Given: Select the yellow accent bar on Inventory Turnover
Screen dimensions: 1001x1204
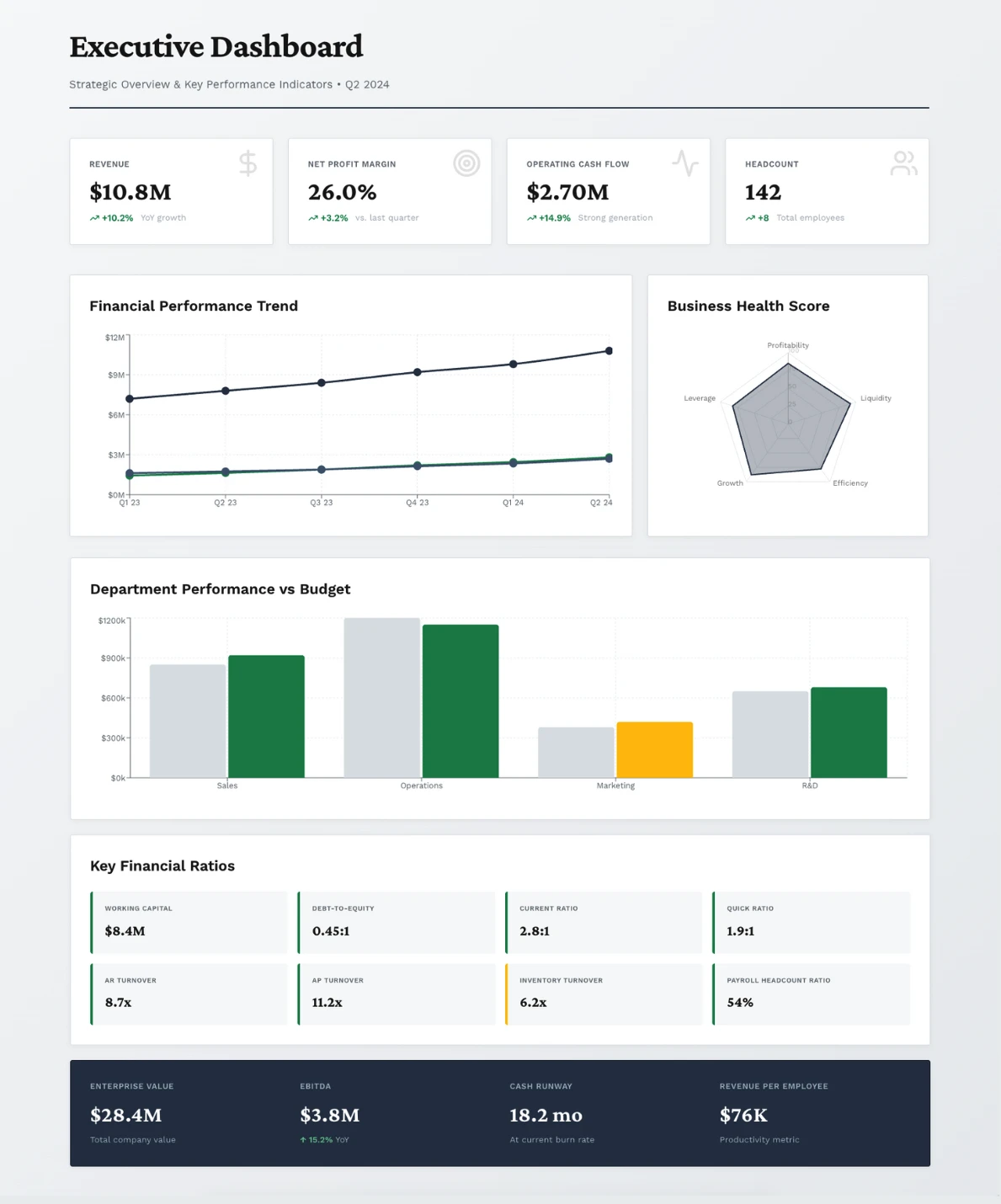Looking at the screenshot, I should 506,994.
